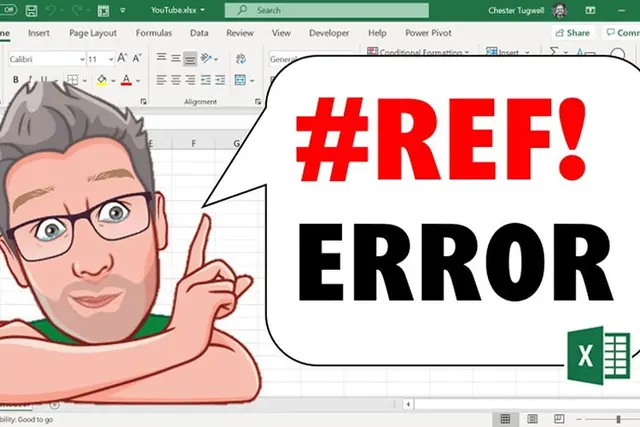Open the Conditional Formatting menu
640x427 pixels.
click(x=419, y=52)
